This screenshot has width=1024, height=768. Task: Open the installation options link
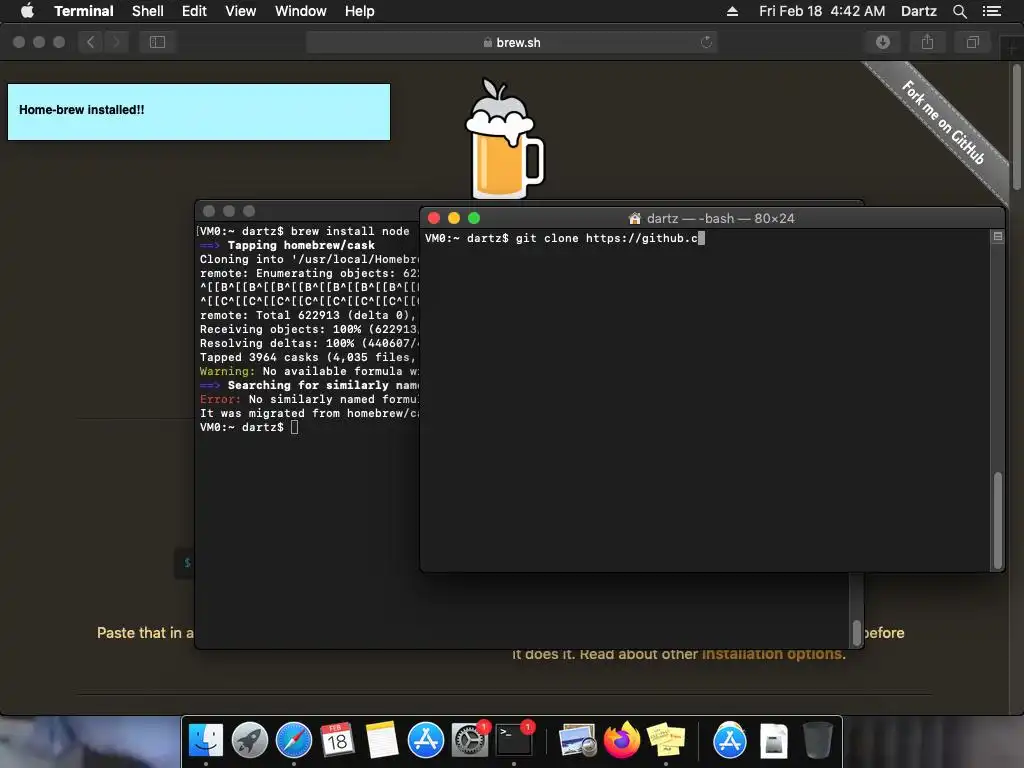(x=773, y=654)
